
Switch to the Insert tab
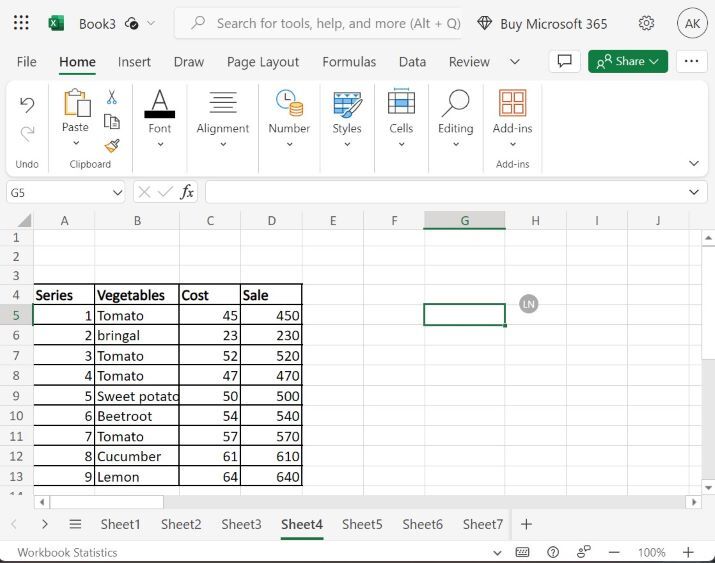coord(134,62)
